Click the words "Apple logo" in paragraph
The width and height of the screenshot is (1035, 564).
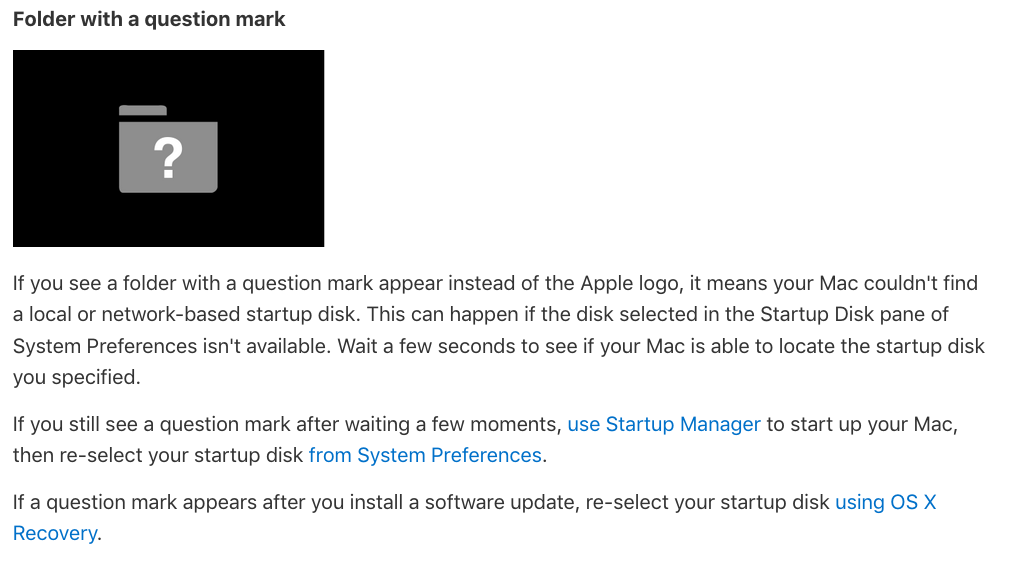(630, 283)
